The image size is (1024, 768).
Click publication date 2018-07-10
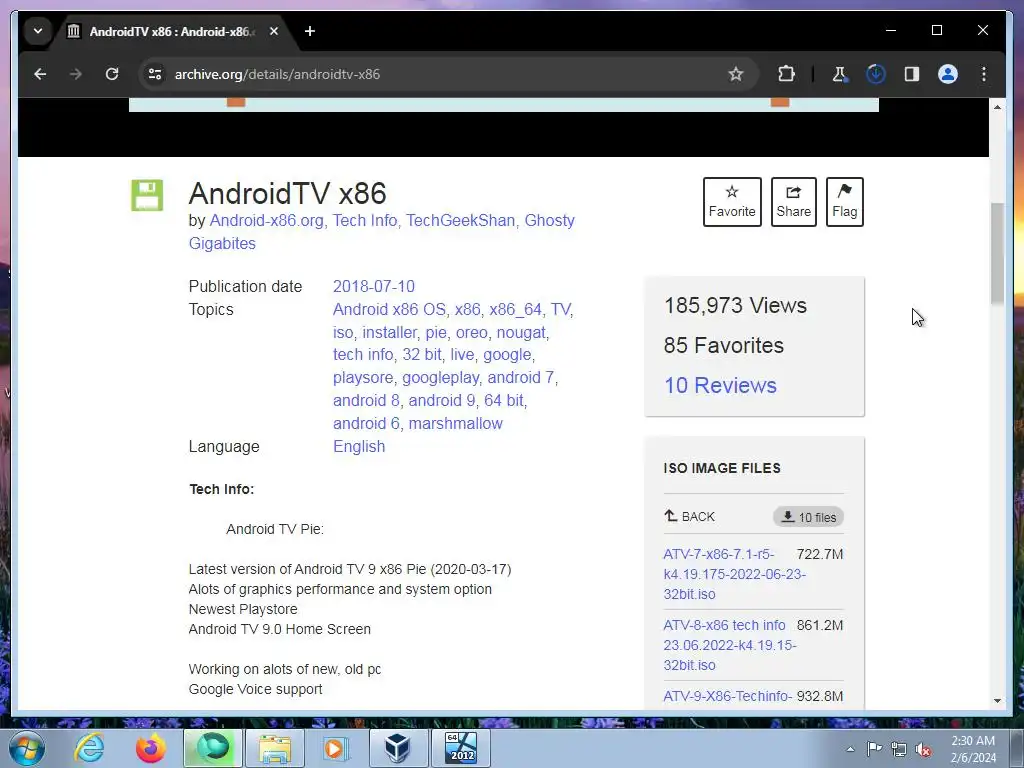tap(374, 287)
